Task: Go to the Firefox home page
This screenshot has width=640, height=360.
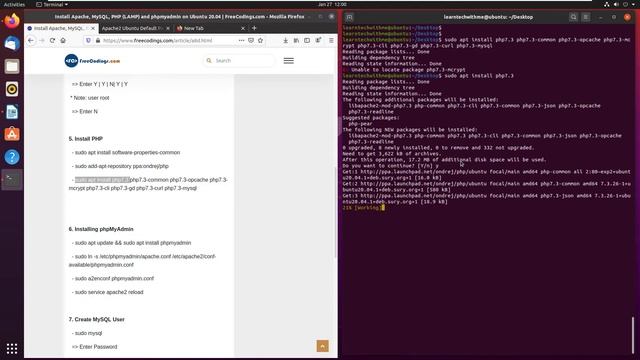Action: (x=63, y=40)
